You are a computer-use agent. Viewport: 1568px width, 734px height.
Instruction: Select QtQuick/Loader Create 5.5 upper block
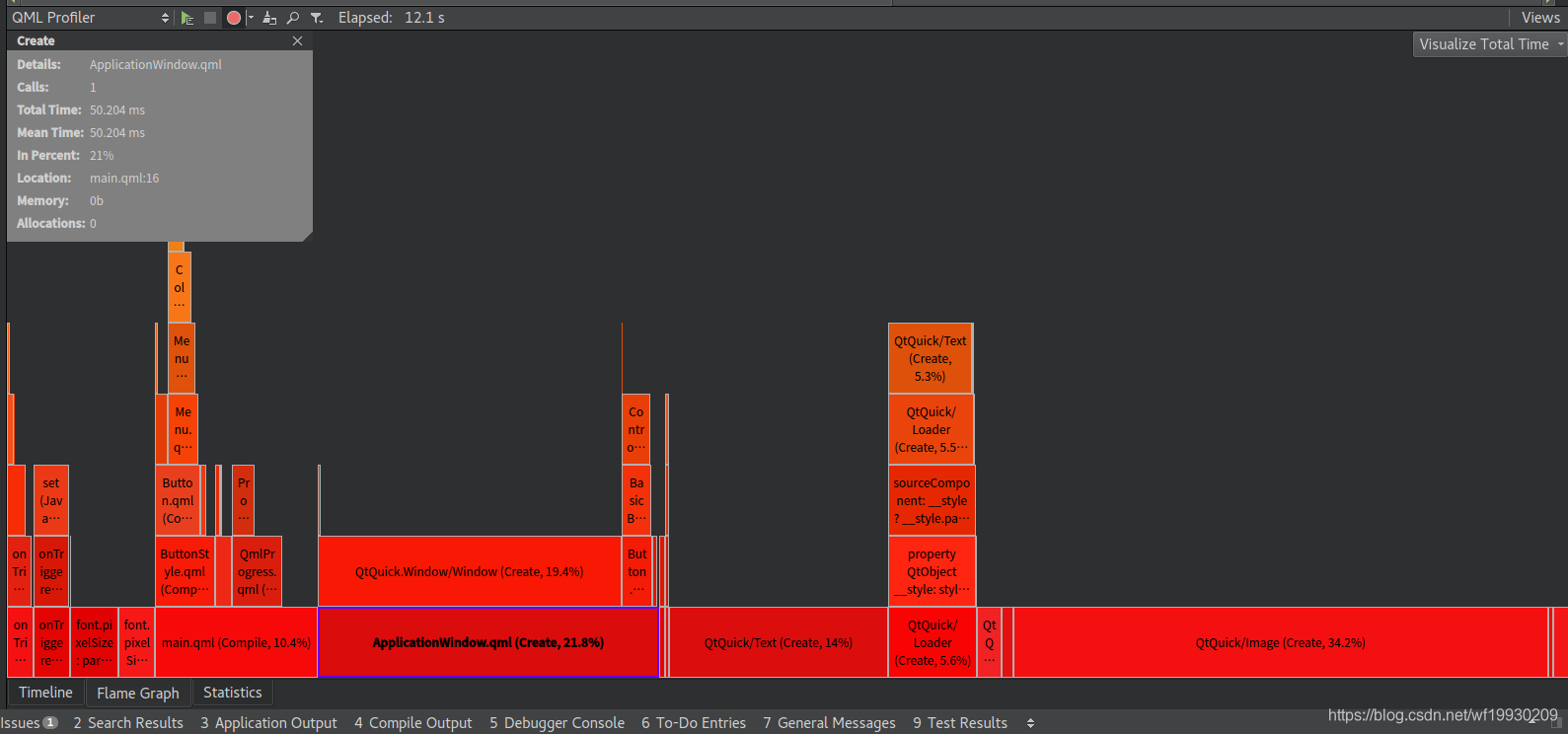pos(932,429)
